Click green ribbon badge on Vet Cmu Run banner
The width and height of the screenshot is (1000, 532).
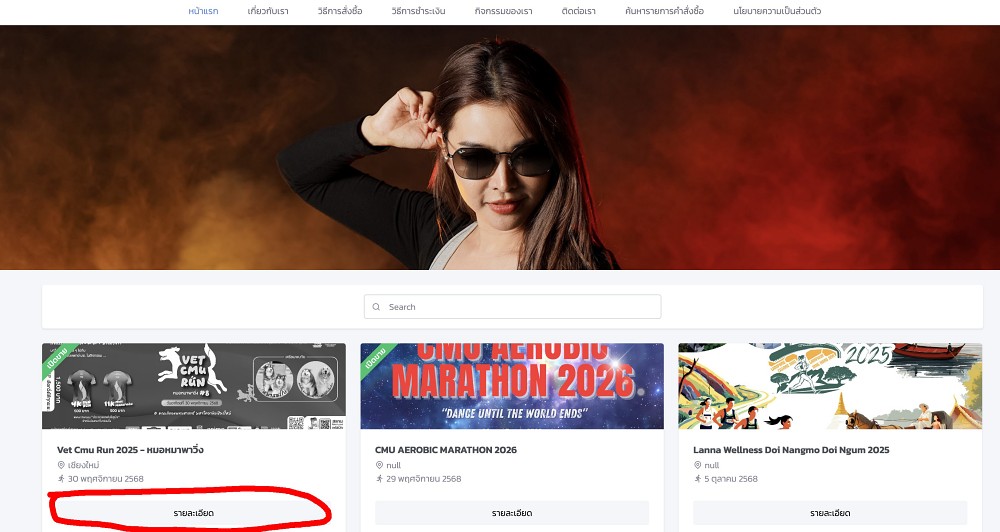(56, 357)
